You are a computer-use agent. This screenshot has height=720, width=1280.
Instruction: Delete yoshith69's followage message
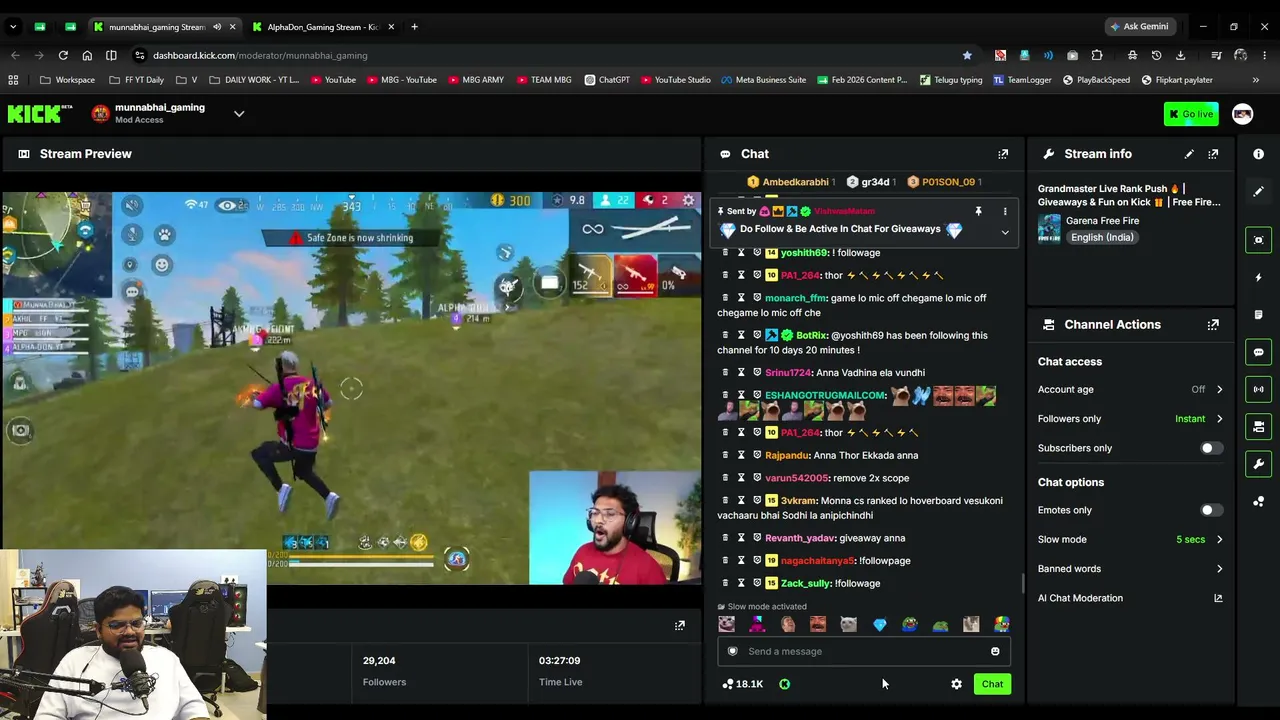point(725,253)
